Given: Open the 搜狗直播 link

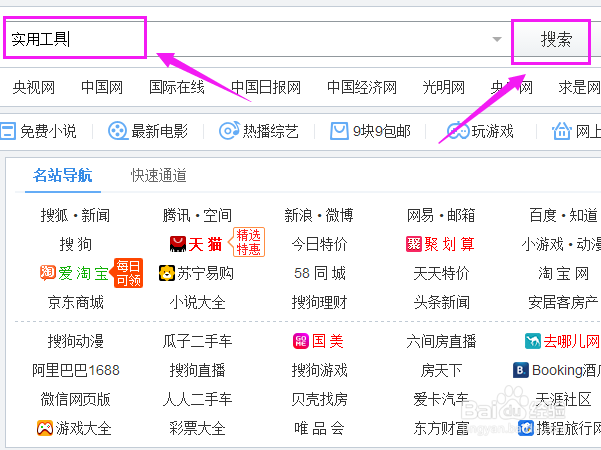Looking at the screenshot, I should coord(197,370).
